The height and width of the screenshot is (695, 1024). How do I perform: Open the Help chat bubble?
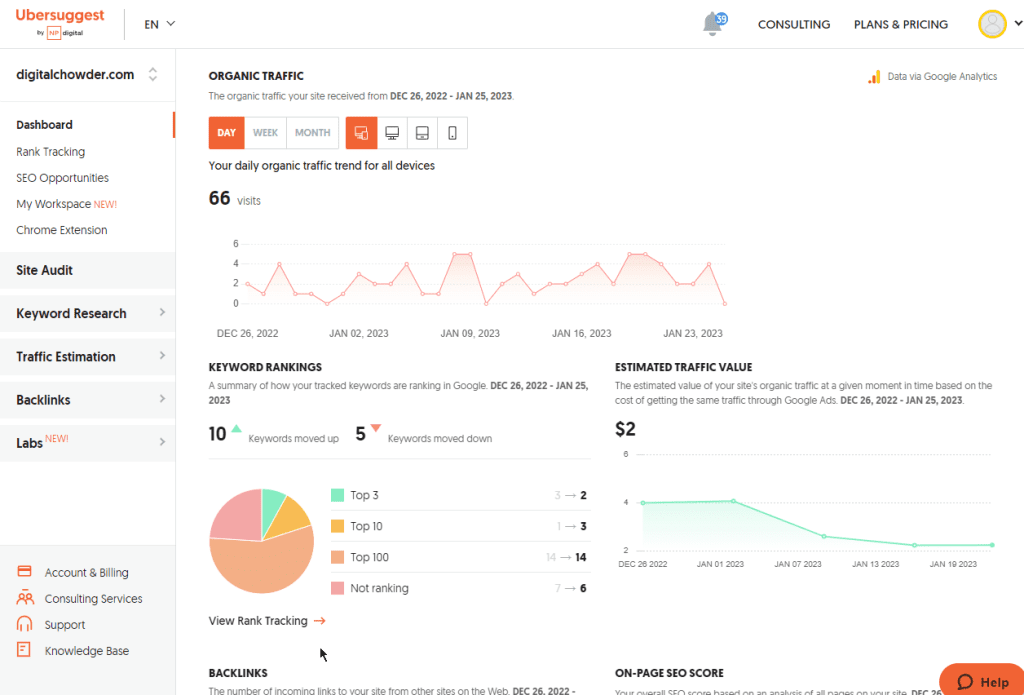click(x=982, y=681)
